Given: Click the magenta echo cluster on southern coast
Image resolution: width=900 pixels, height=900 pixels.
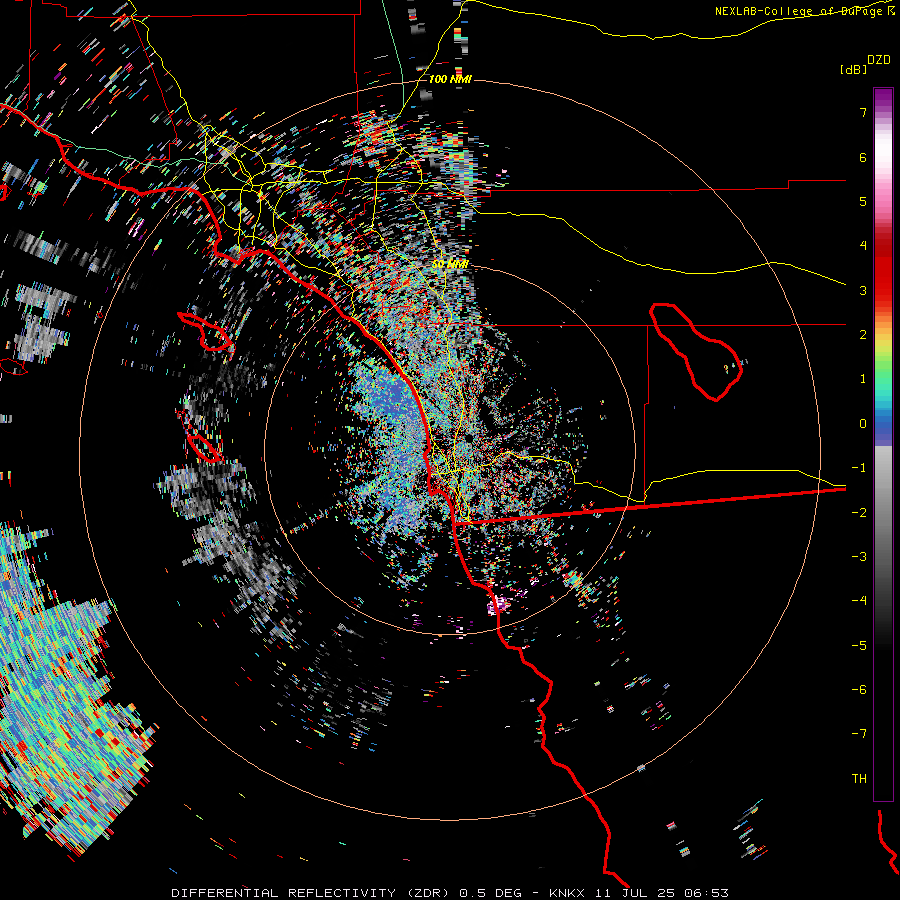Looking at the screenshot, I should pyautogui.click(x=499, y=605).
